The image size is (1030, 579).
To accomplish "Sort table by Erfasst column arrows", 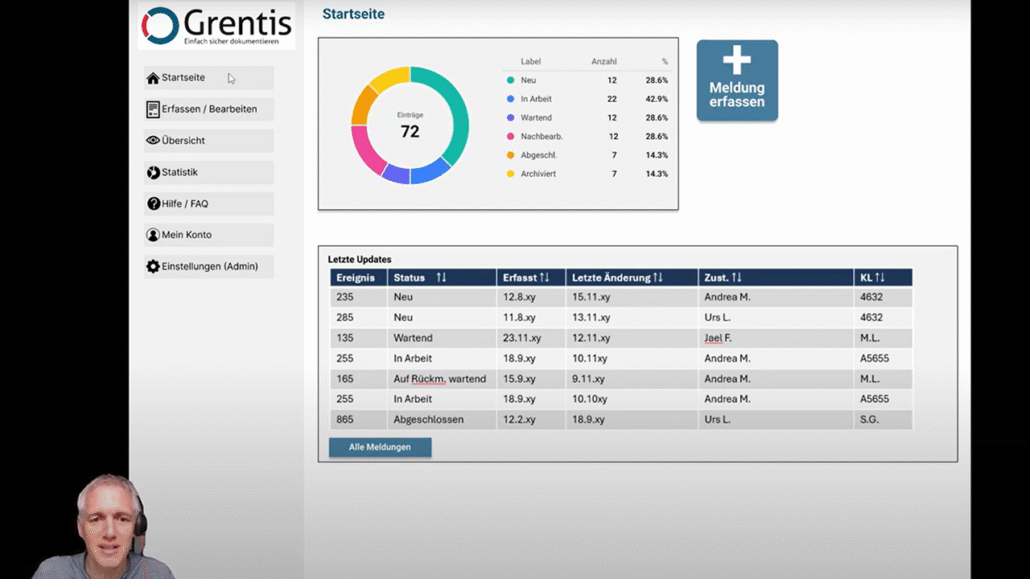I will tap(545, 278).
